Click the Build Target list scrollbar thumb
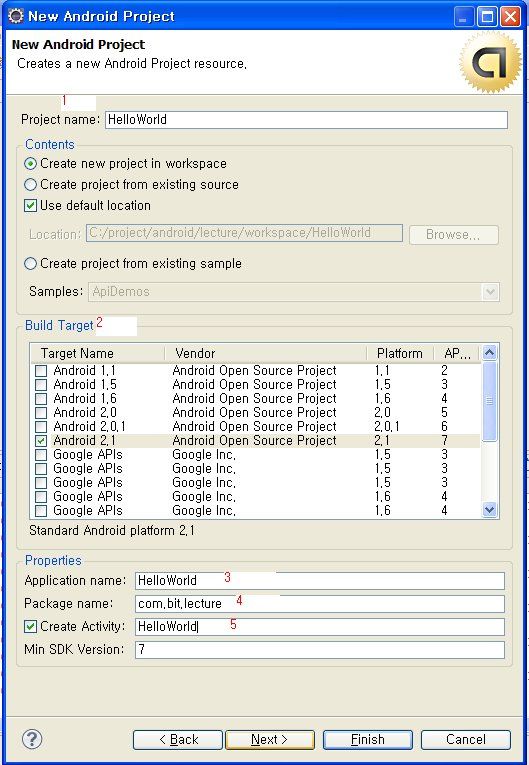The width and height of the screenshot is (529, 765). coord(489,401)
